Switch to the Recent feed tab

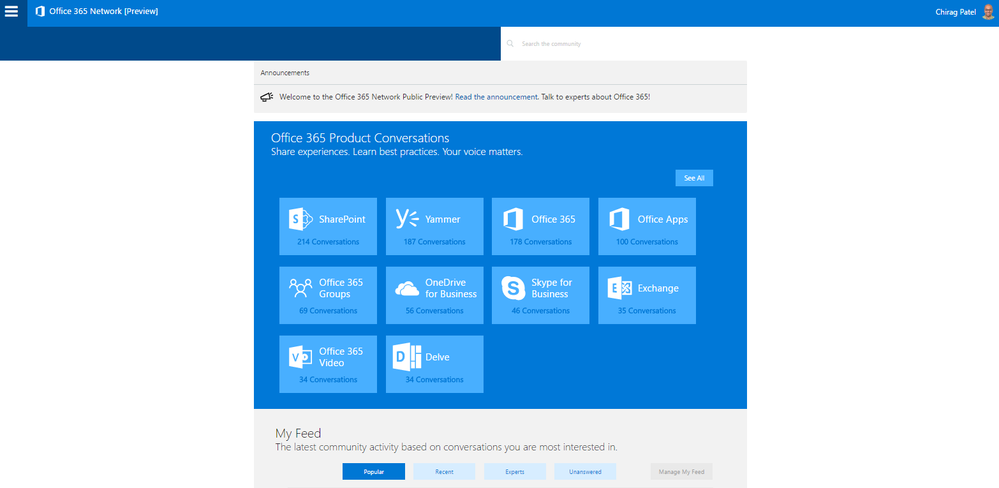[x=444, y=471]
